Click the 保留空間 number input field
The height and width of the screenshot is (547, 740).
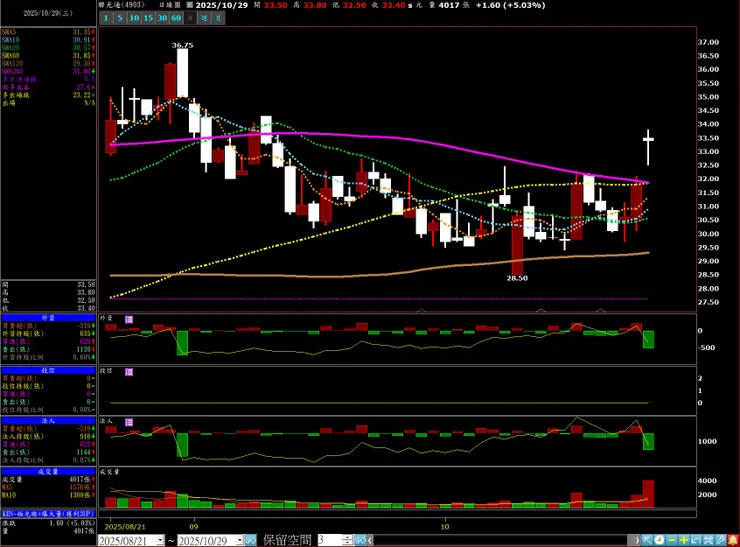tap(329, 539)
